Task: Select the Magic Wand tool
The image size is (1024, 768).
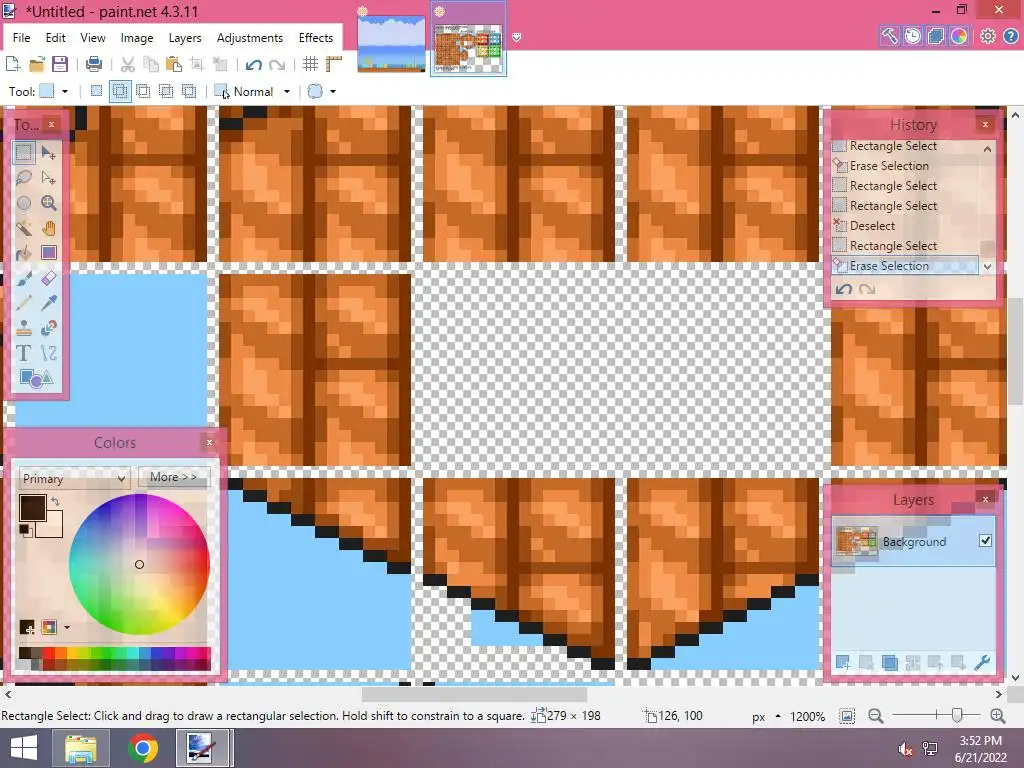Action: 24,228
